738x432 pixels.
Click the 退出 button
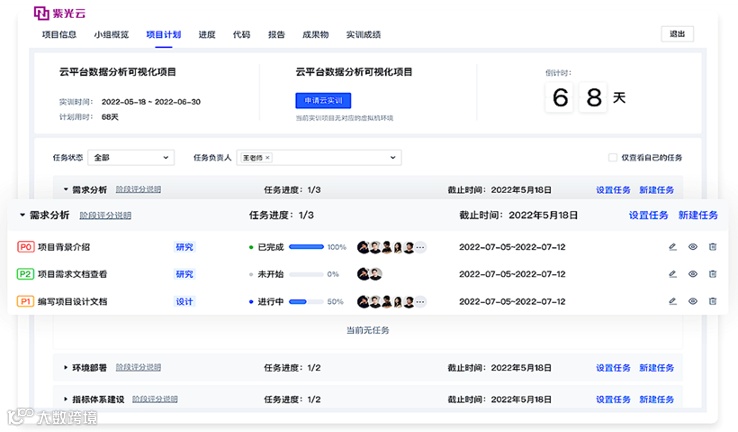[x=677, y=34]
